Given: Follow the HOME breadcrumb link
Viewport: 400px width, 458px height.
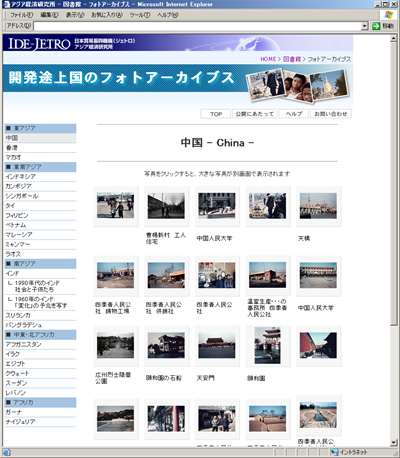Looking at the screenshot, I should 268,59.
